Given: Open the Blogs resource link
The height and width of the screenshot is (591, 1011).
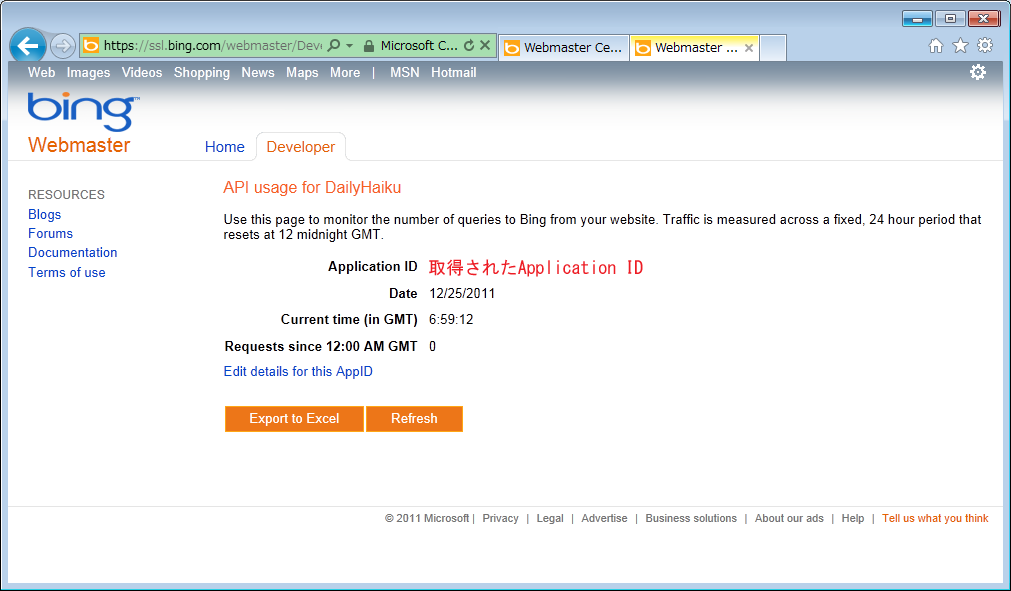Looking at the screenshot, I should pos(44,215).
